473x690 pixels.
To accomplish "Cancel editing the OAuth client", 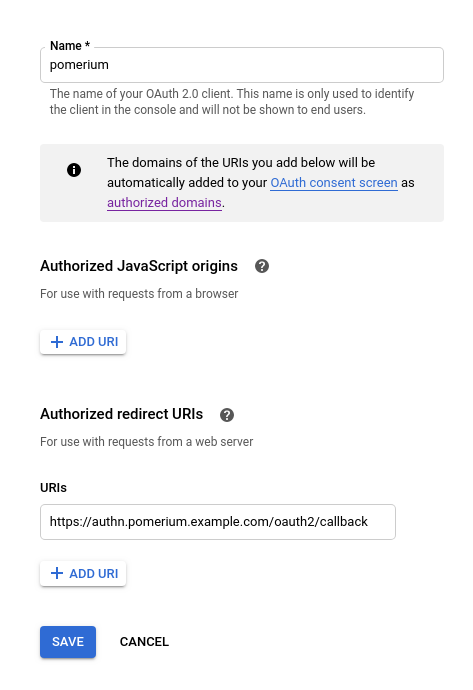I will [144, 642].
